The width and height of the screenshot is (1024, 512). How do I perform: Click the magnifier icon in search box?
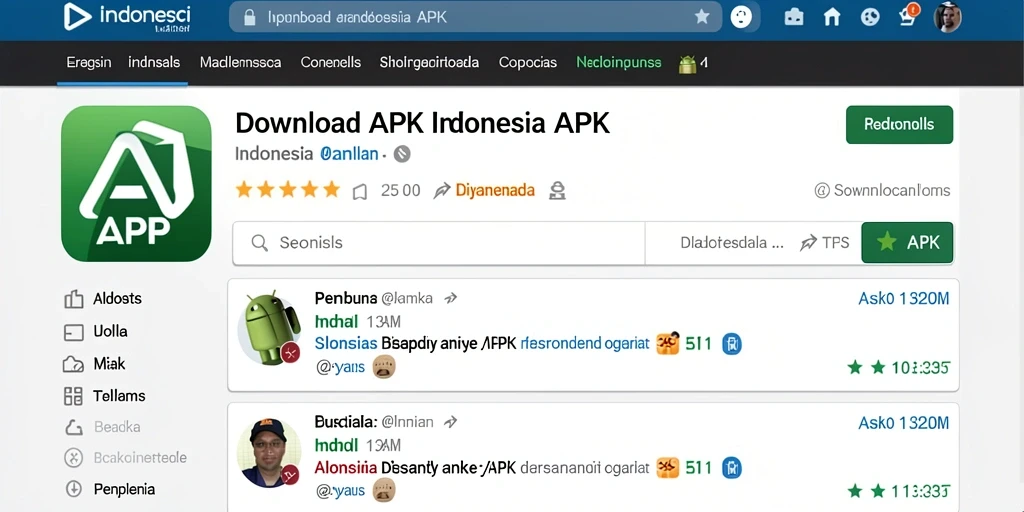(x=259, y=243)
